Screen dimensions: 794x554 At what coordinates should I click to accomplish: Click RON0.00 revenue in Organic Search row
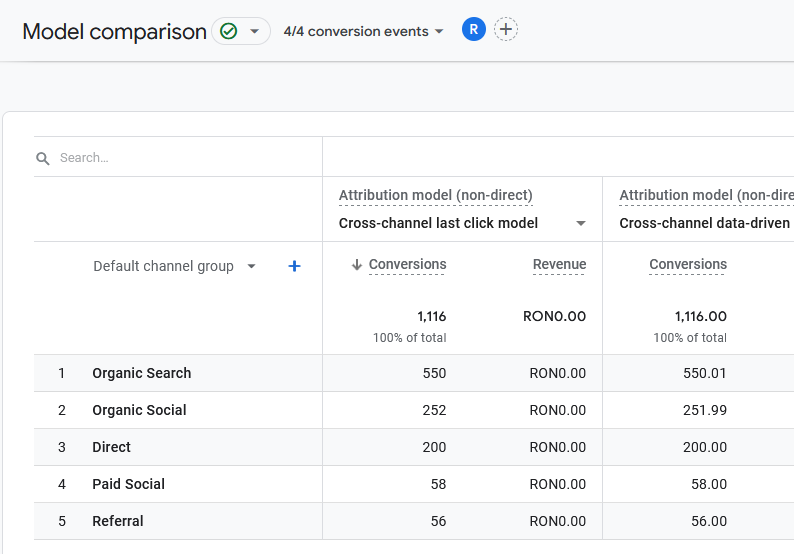coord(558,373)
